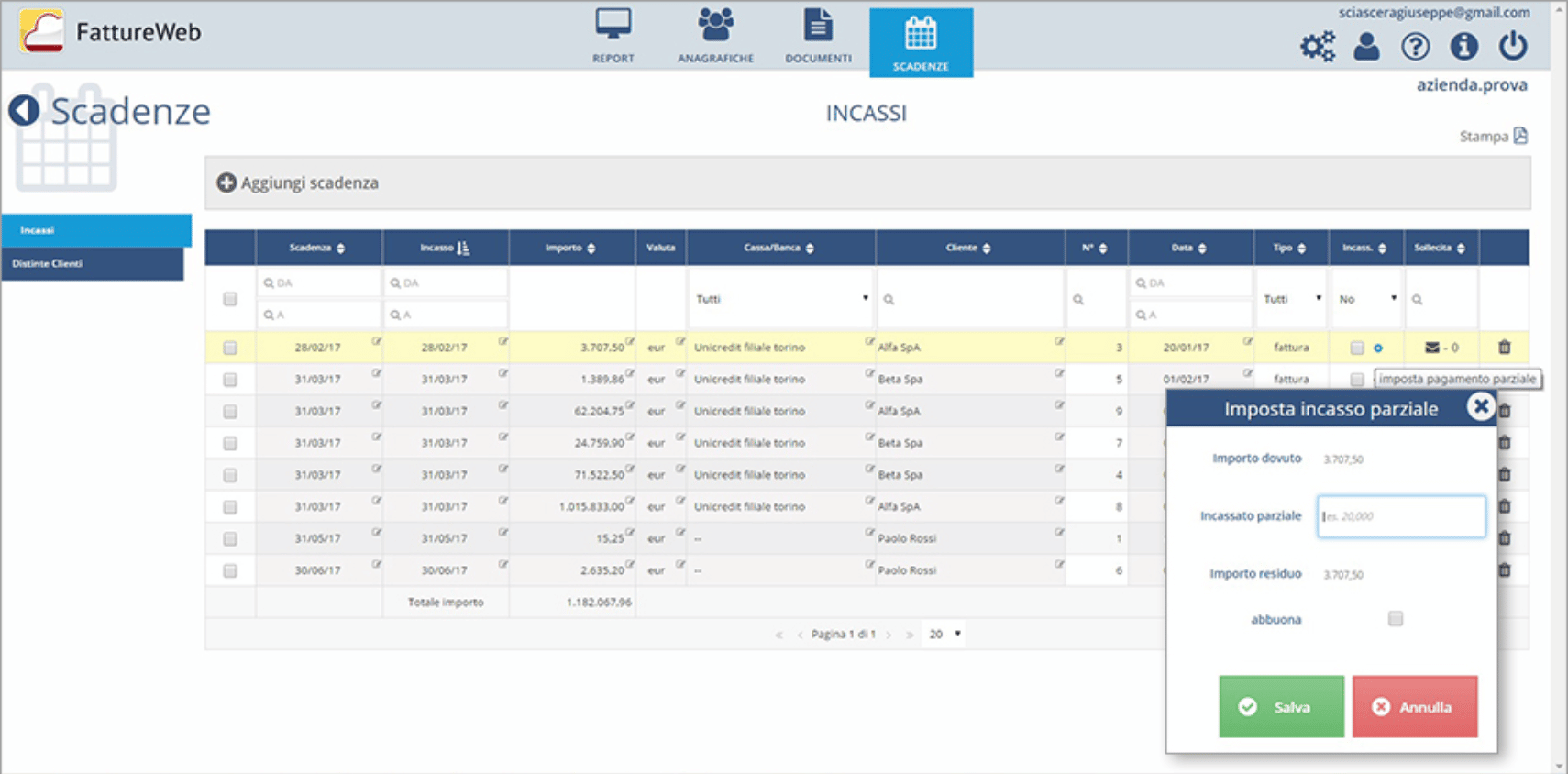The width and height of the screenshot is (1568, 774).
Task: Open the user profile icon
Action: point(1366,46)
